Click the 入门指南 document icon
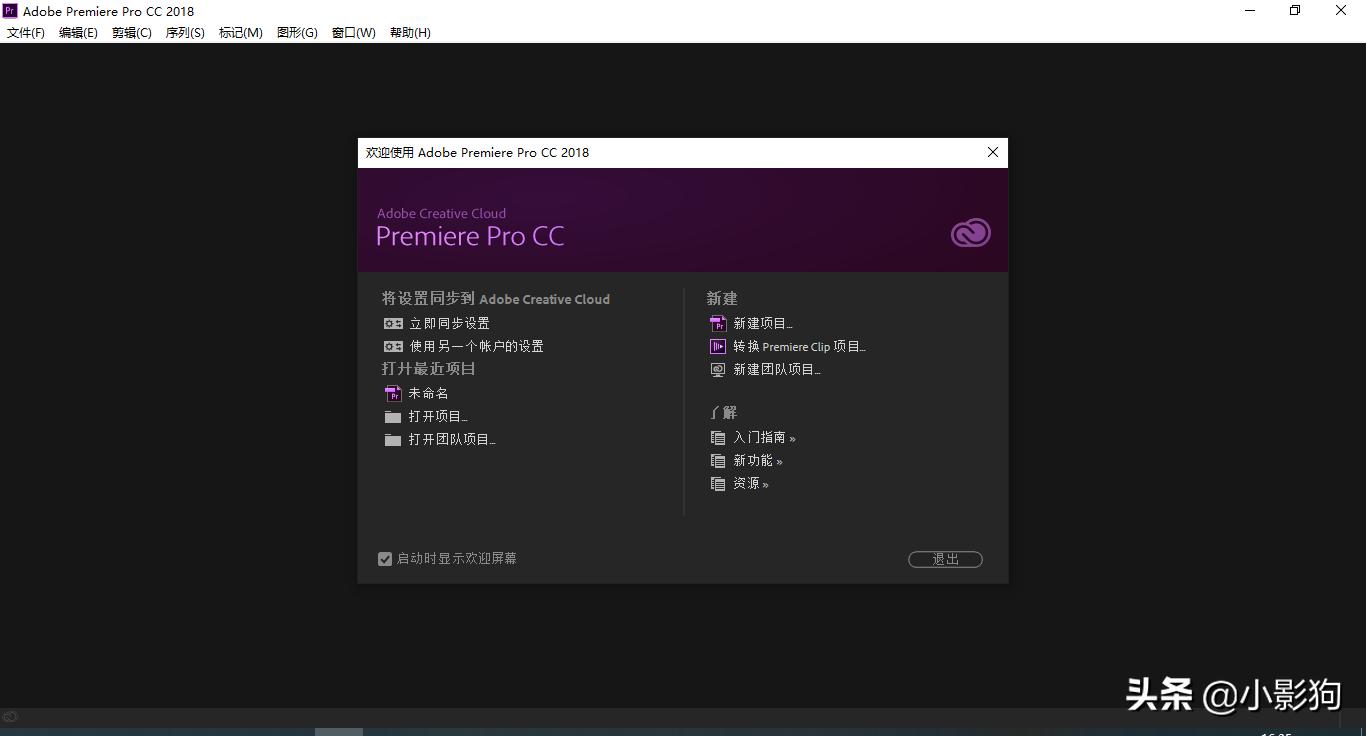Screen dimensions: 1366x736 717,437
